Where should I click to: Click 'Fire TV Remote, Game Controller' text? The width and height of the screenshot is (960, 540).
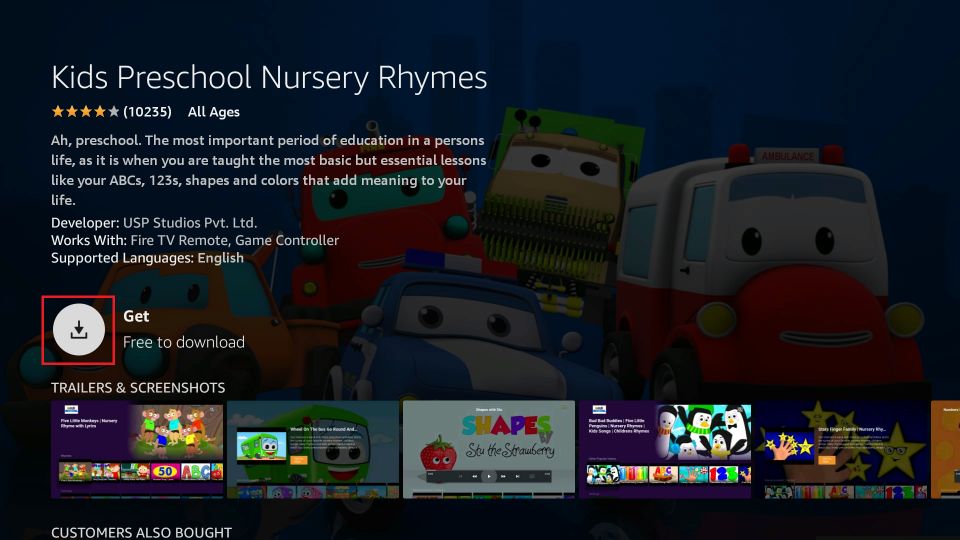[234, 240]
